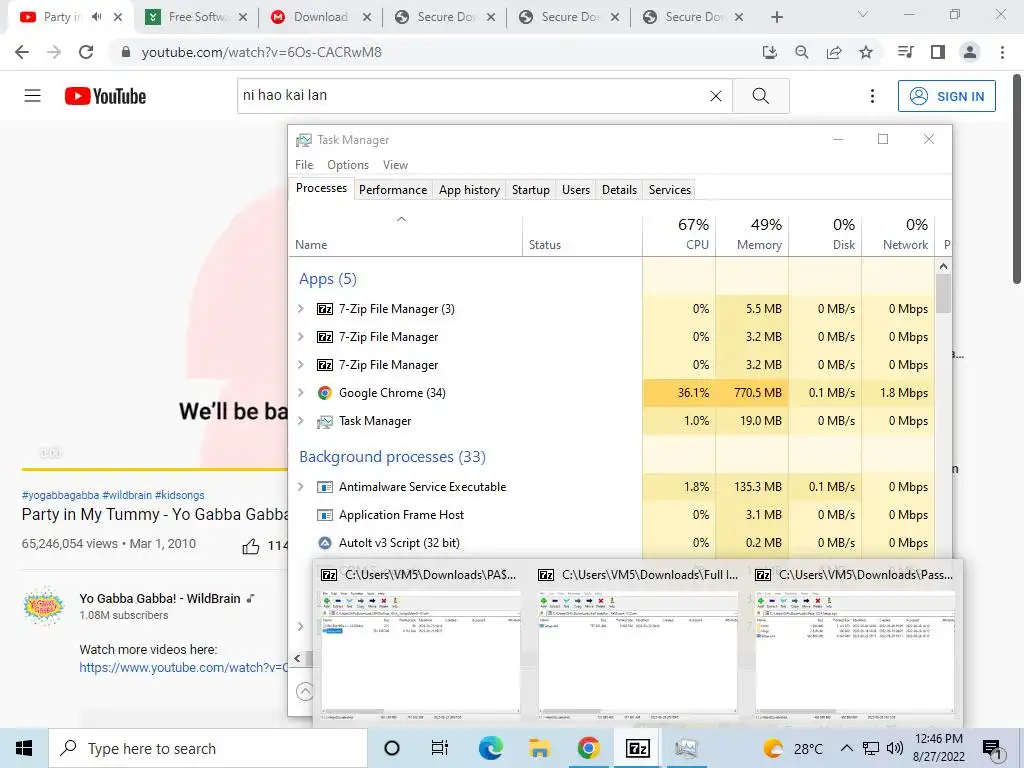The width and height of the screenshot is (1024, 768).
Task: Open YouTube settings three-dot menu
Action: (872, 96)
